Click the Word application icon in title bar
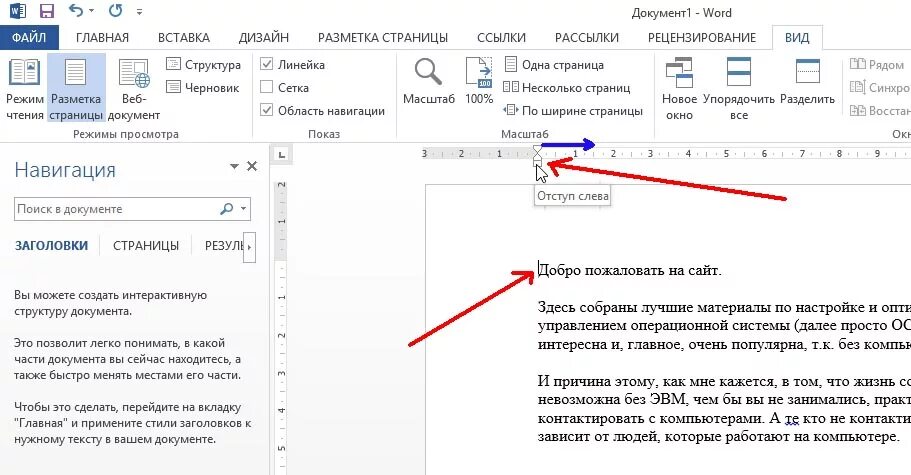911x475 pixels. click(x=18, y=11)
